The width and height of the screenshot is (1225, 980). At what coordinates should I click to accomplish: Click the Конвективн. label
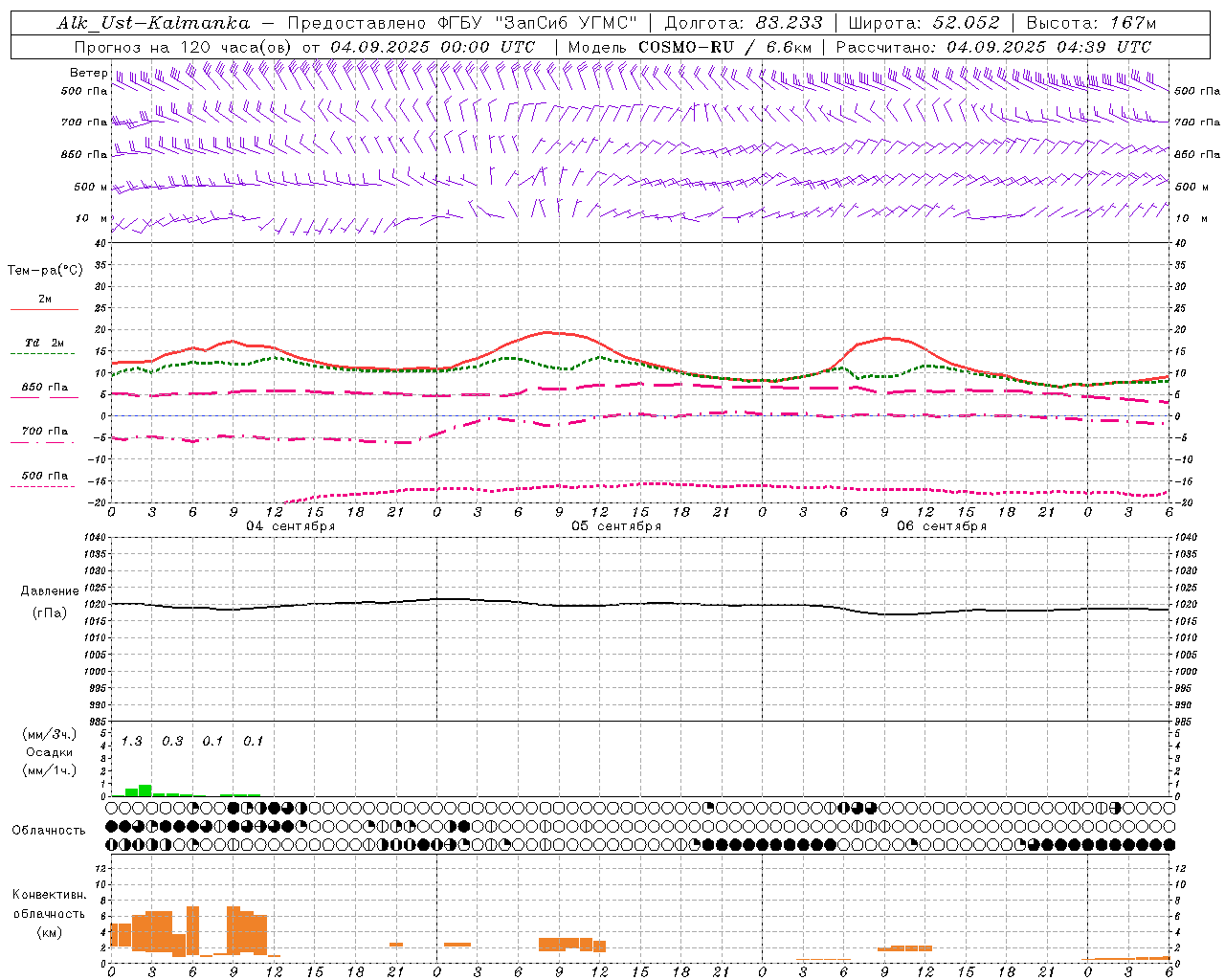[50, 895]
